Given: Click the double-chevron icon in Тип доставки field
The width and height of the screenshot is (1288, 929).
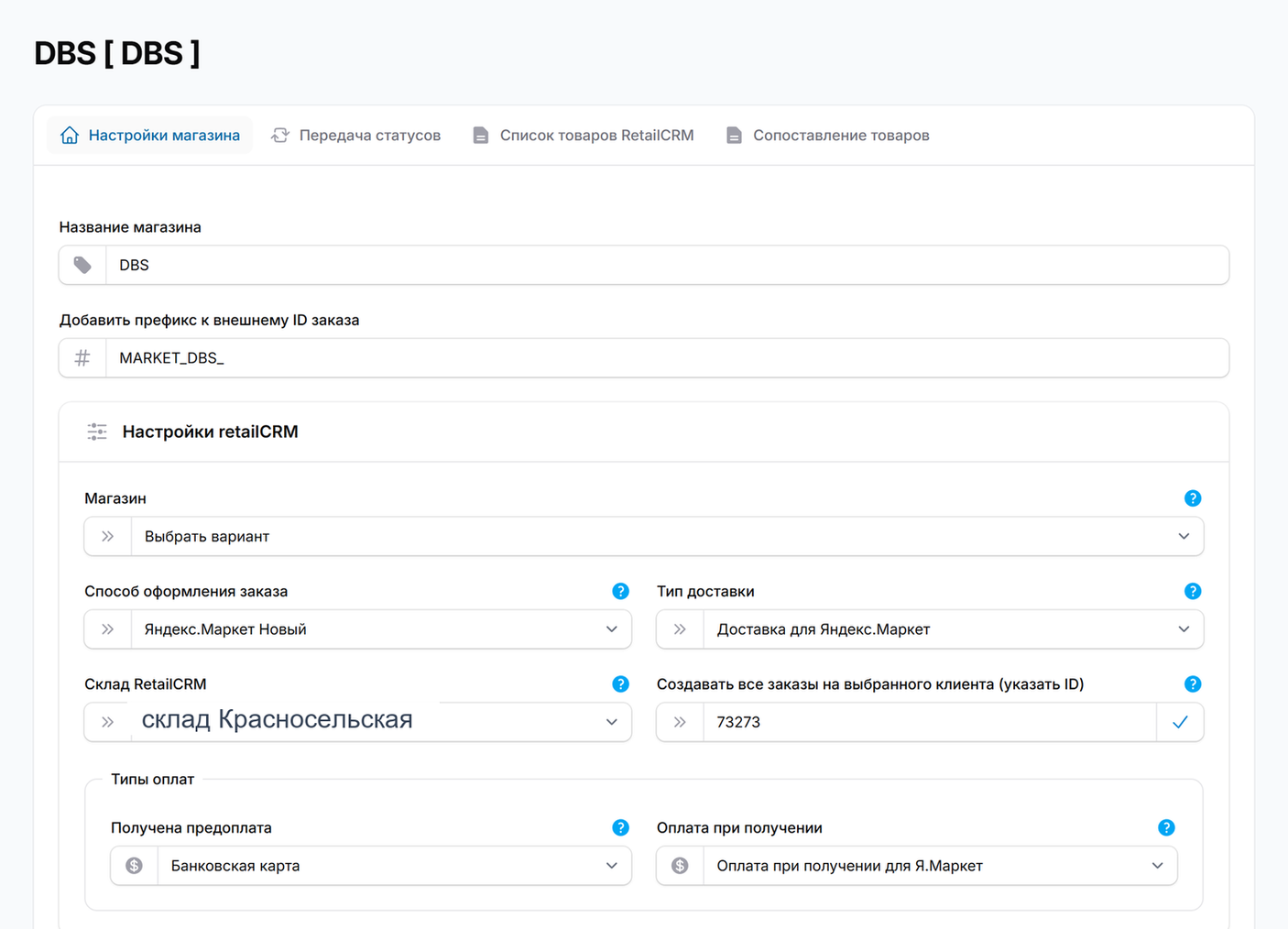Looking at the screenshot, I should click(680, 629).
